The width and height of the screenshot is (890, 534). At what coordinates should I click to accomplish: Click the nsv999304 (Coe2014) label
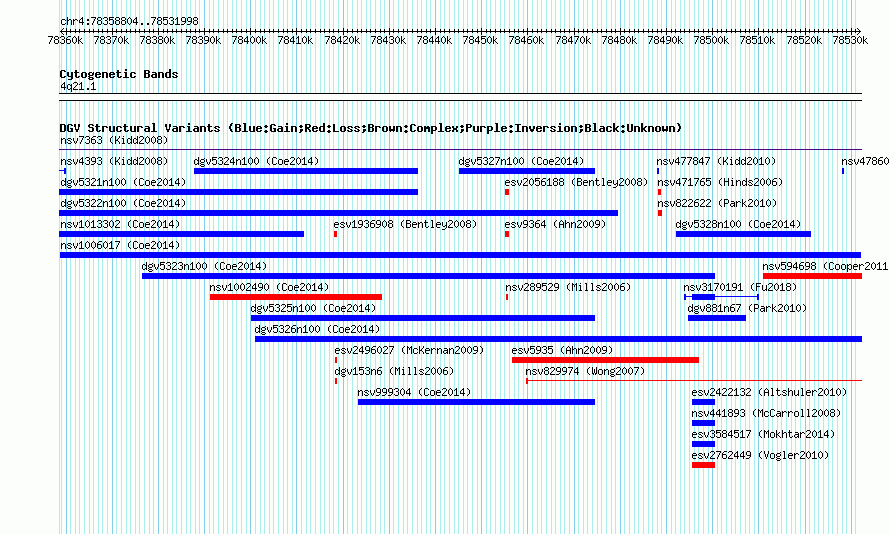(x=414, y=392)
